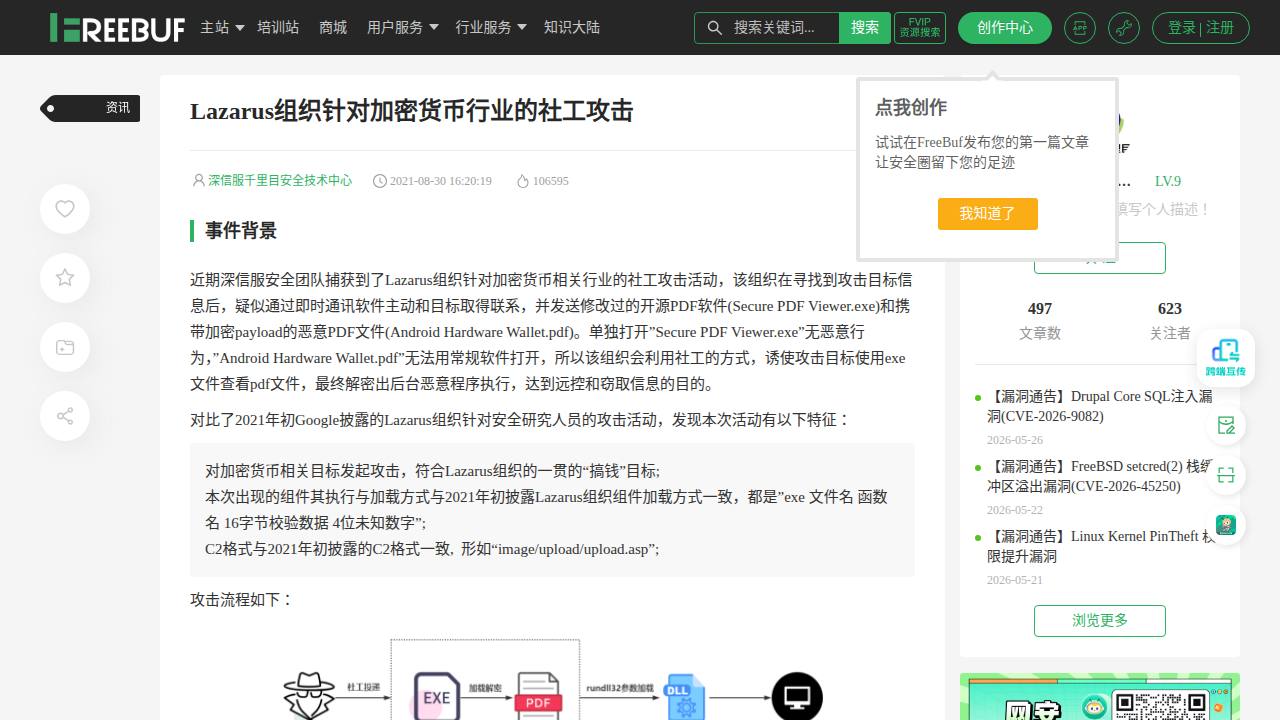The image size is (1280, 720).
Task: Click the 2026-05-26 date under Drupal notice
Action: tap(1015, 440)
